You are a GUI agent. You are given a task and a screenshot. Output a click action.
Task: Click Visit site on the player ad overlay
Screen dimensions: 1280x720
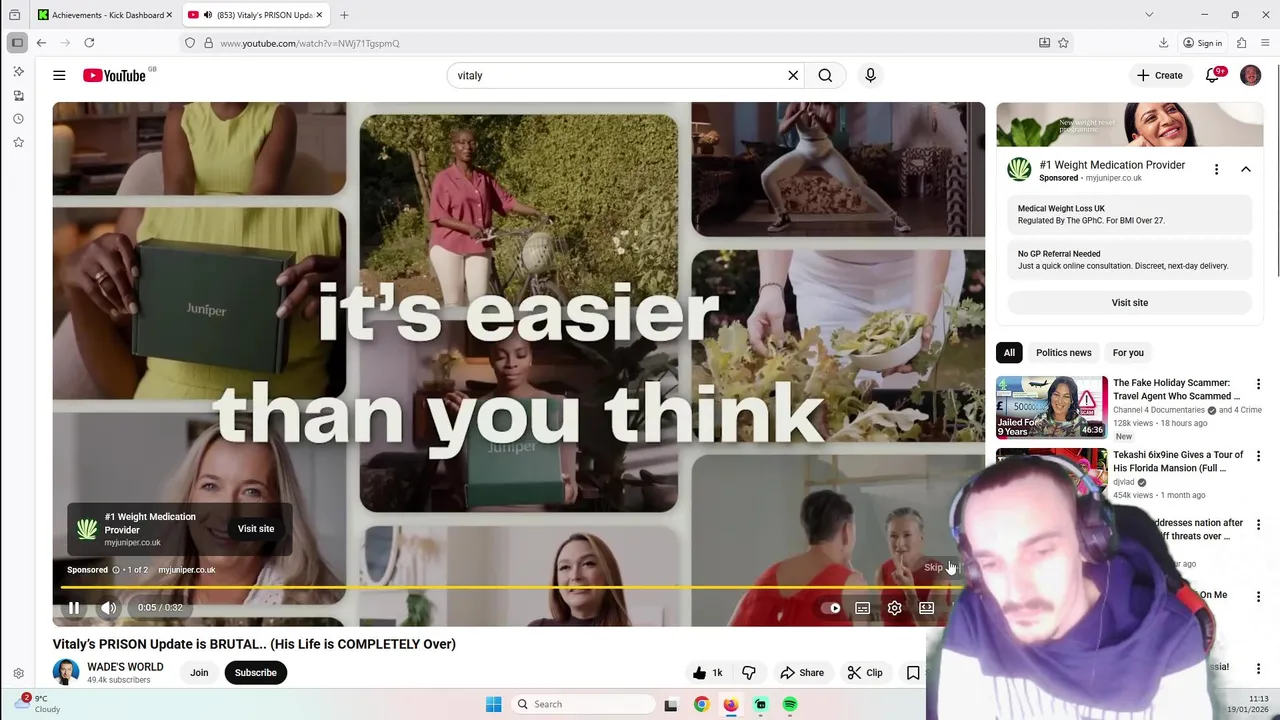pos(256,529)
